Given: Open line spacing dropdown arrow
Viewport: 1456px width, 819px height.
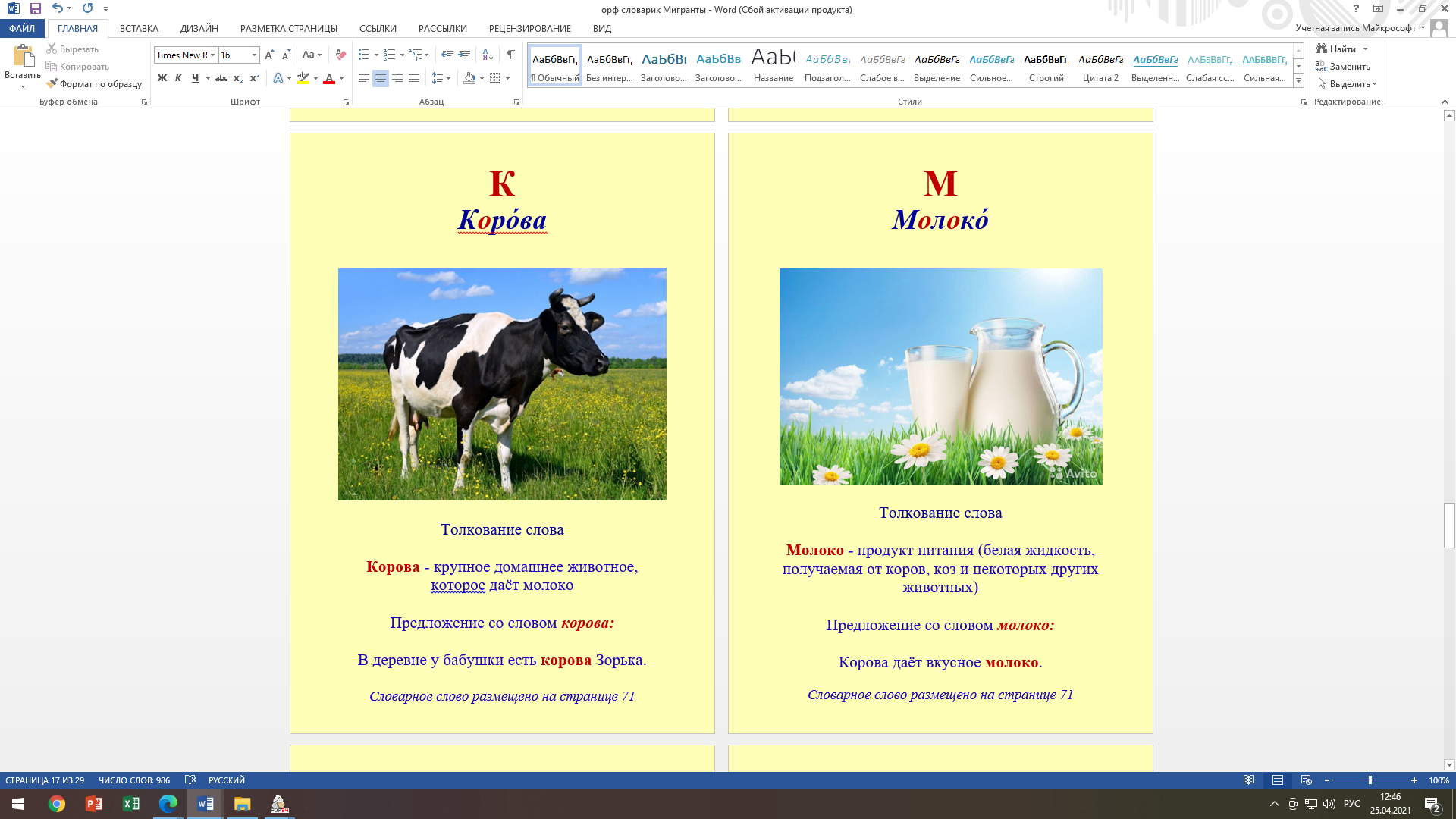Looking at the screenshot, I should 449,78.
